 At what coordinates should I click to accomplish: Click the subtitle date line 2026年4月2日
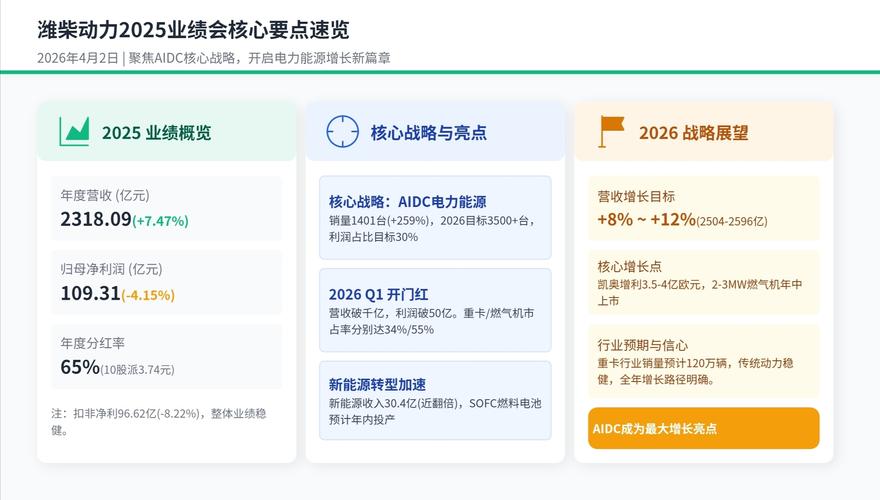click(x=77, y=58)
